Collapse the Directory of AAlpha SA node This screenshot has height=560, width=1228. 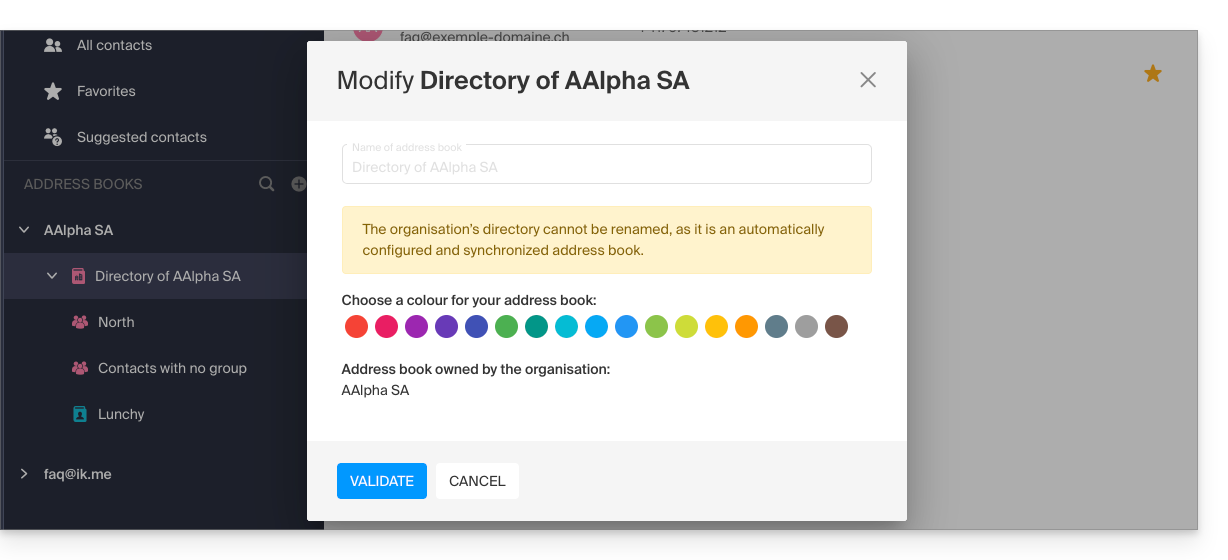tap(52, 276)
